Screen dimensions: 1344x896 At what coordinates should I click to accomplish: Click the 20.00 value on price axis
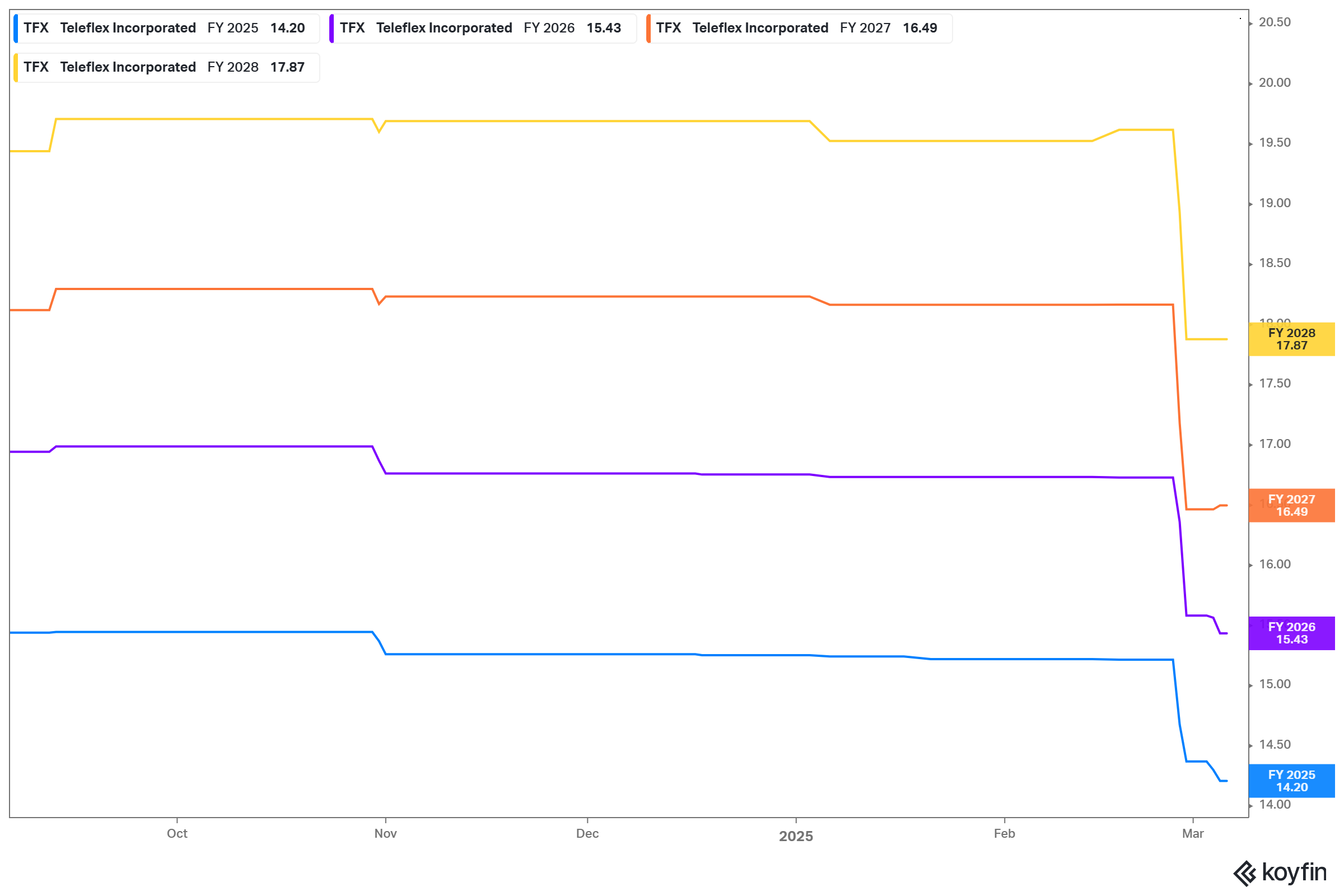(x=1275, y=83)
